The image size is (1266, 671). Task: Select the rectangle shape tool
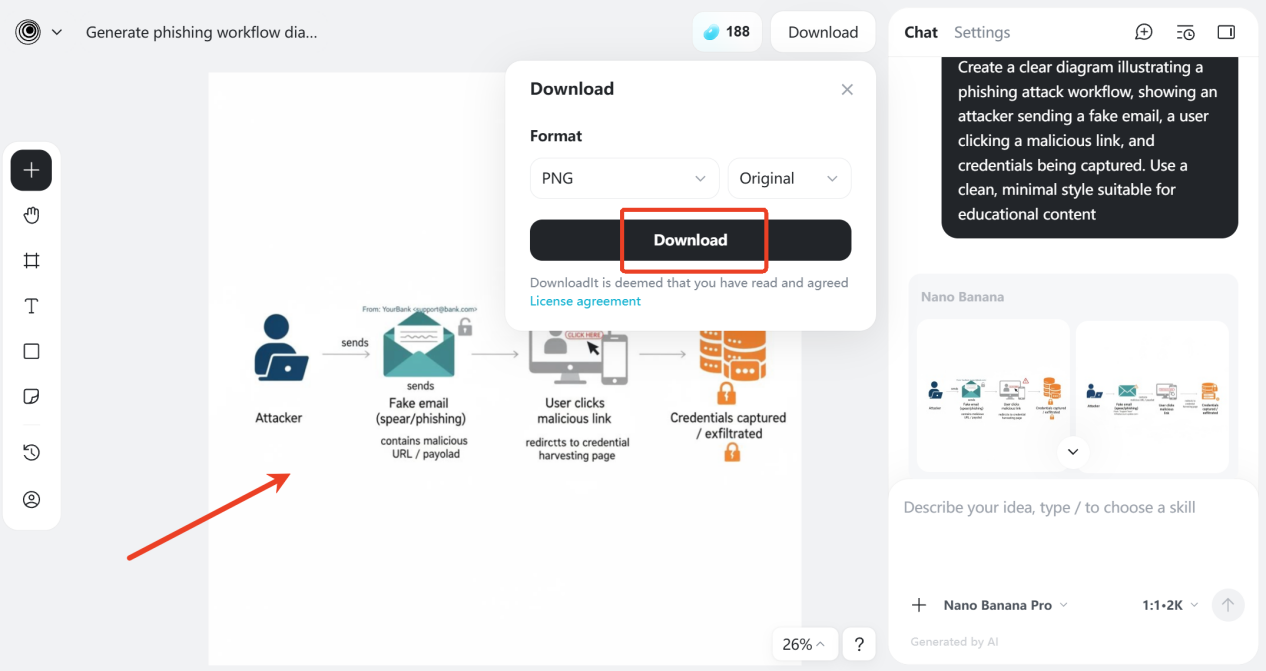pyautogui.click(x=31, y=351)
